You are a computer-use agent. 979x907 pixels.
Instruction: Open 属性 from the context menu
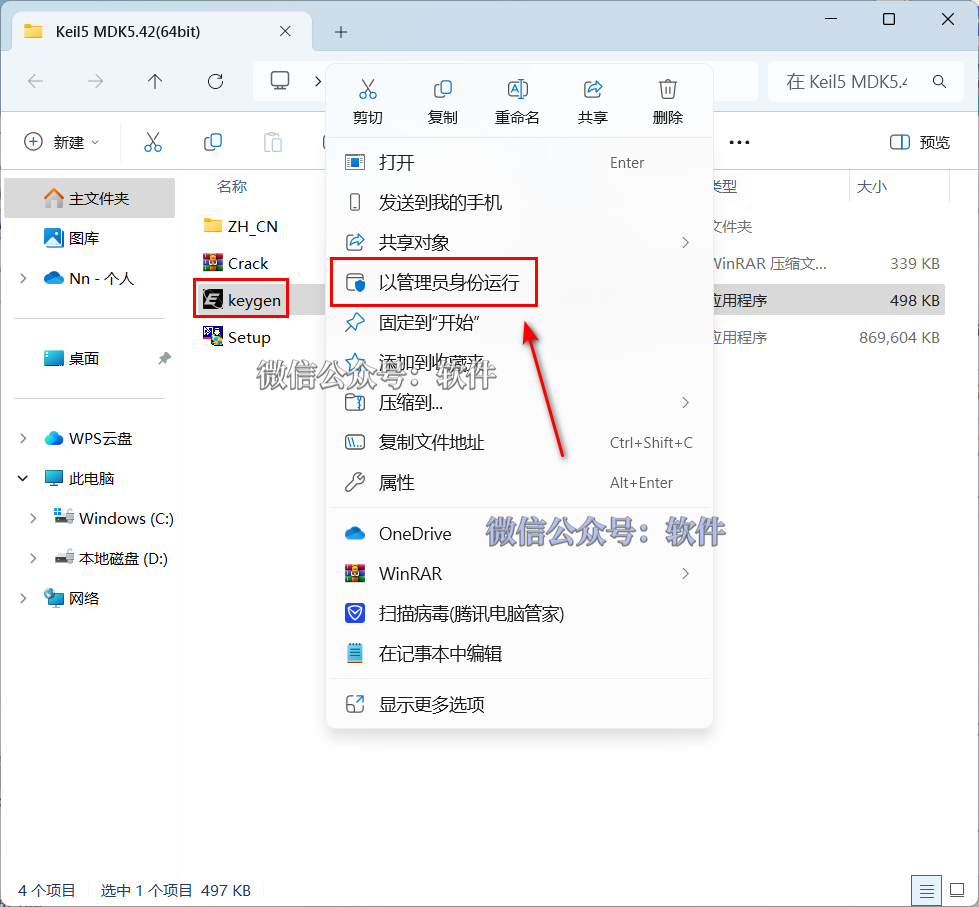click(x=519, y=483)
